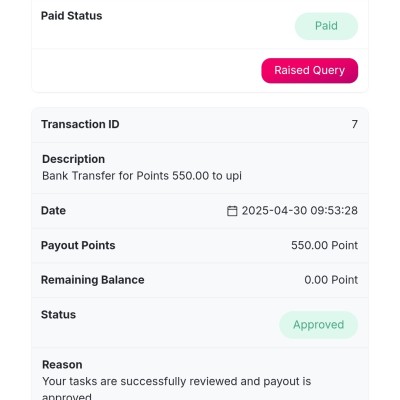Screen dimensions: 400x400
Task: Click the Status label
Action: (58, 315)
